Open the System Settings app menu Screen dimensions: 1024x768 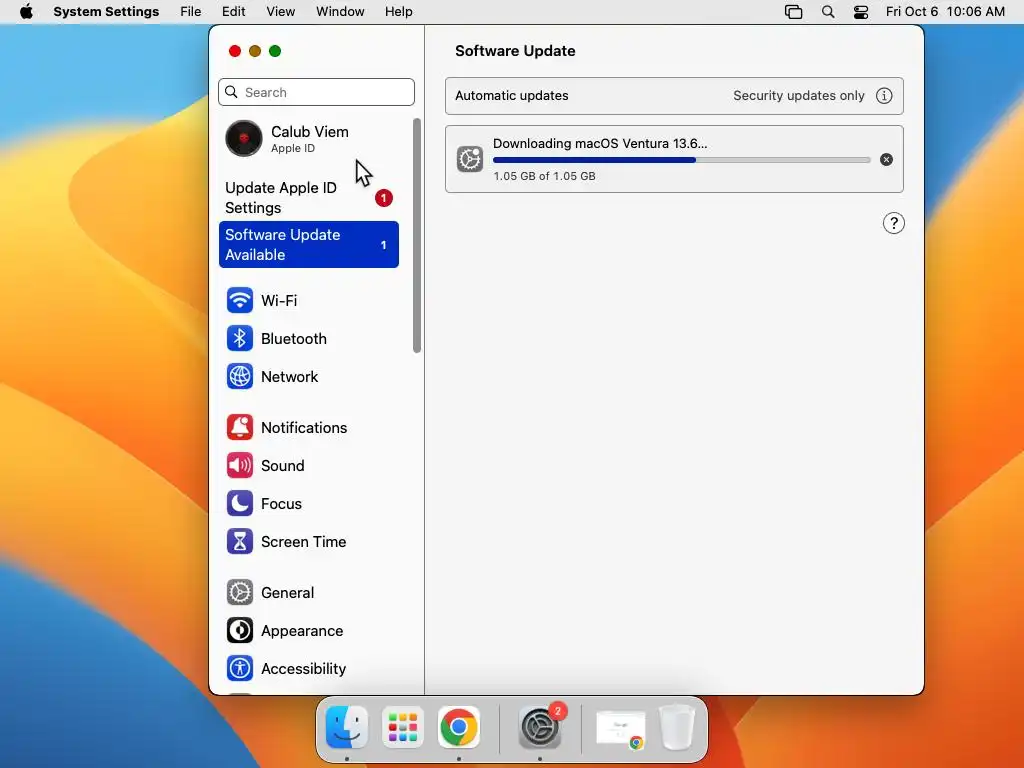(106, 12)
